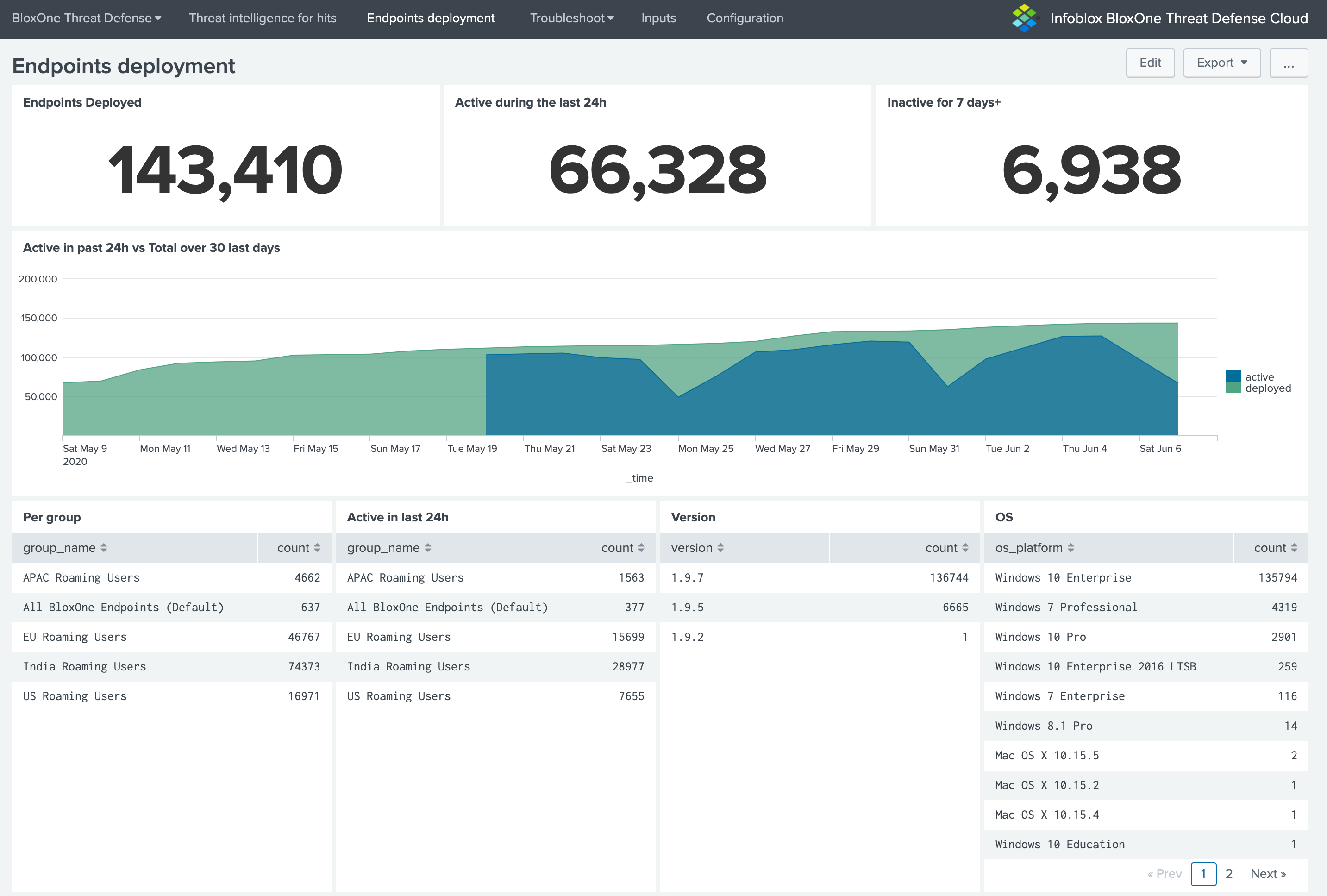Go to Inputs tab
Image resolution: width=1327 pixels, height=896 pixels.
(658, 18)
